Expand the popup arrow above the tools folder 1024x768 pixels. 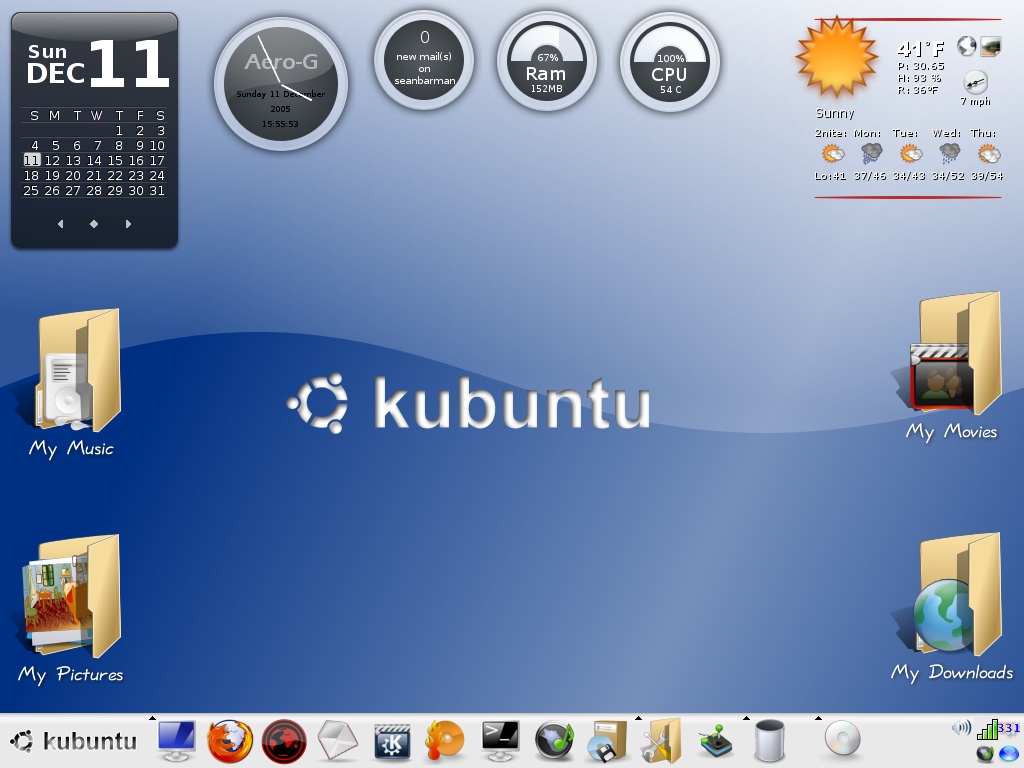[x=639, y=718]
